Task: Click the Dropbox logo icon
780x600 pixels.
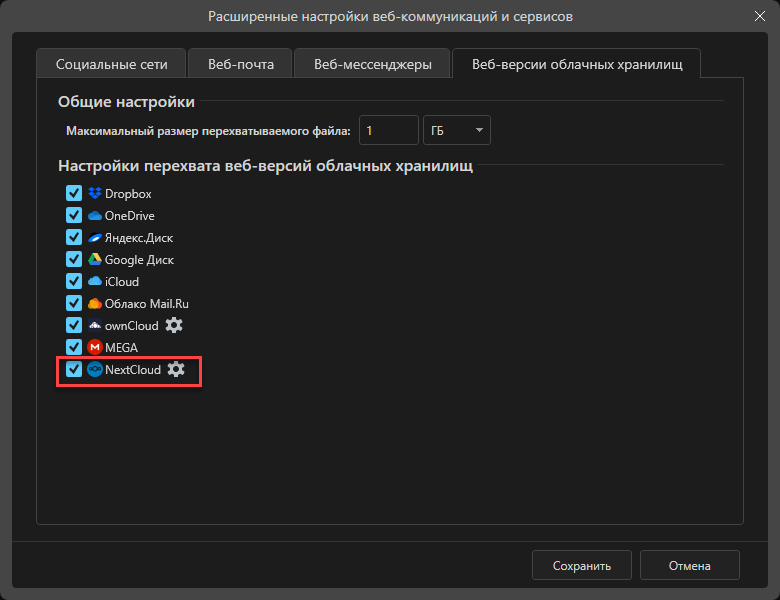Action: [x=95, y=194]
